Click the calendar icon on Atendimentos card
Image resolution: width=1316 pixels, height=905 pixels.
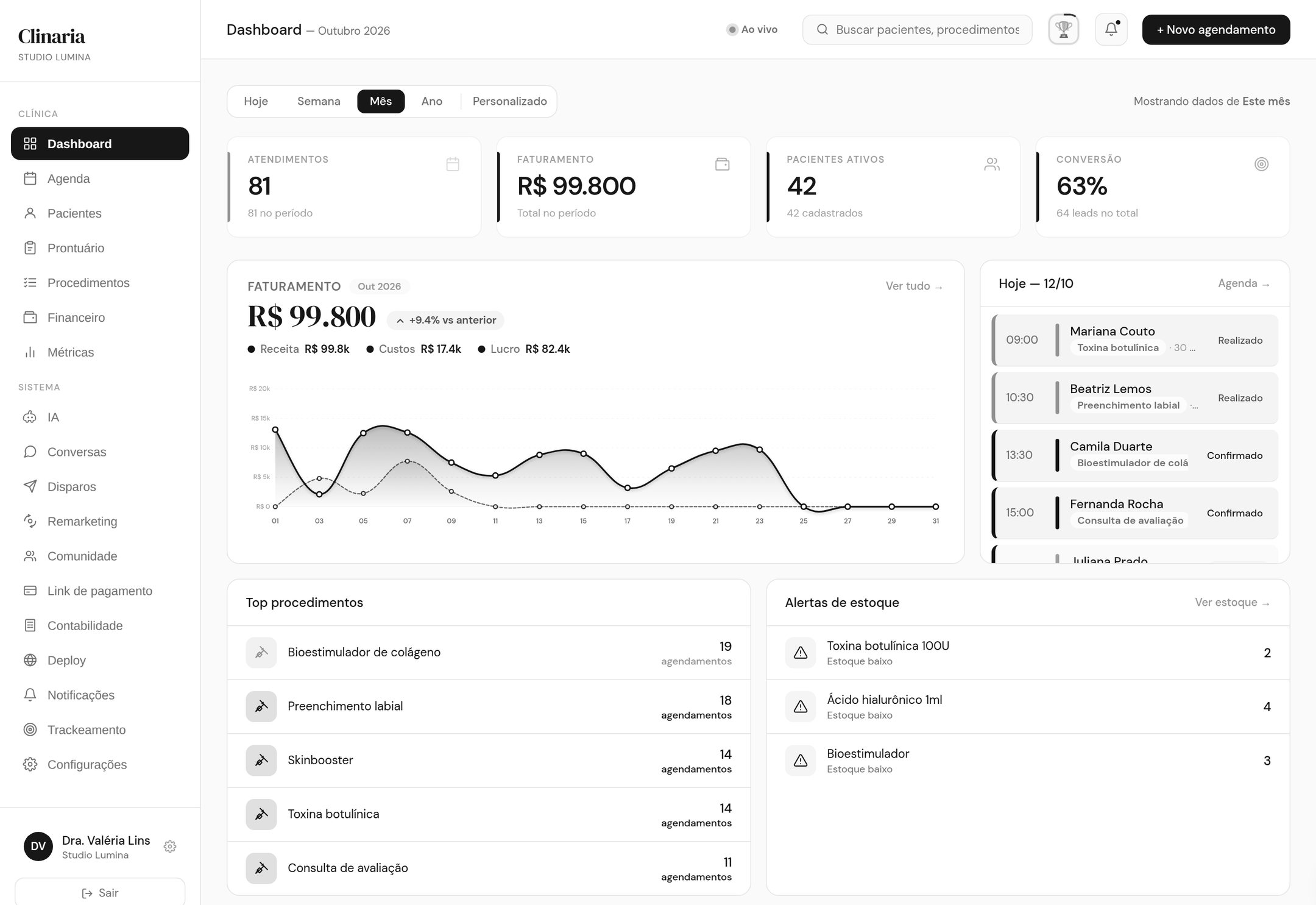pyautogui.click(x=452, y=164)
